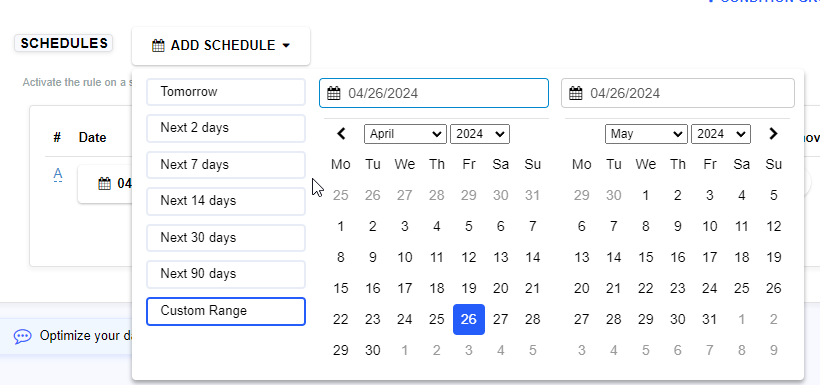Open the May month dropdown
Image resolution: width=820 pixels, height=385 pixels.
[x=646, y=134]
